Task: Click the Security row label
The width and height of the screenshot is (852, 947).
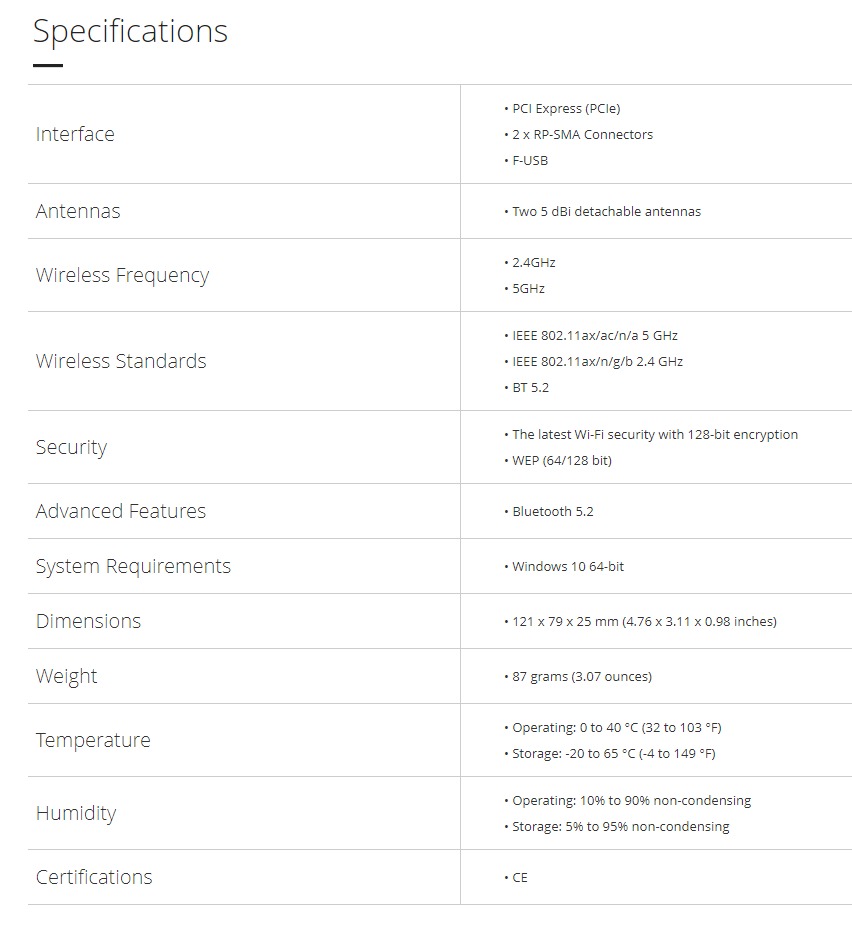Action: [x=71, y=447]
